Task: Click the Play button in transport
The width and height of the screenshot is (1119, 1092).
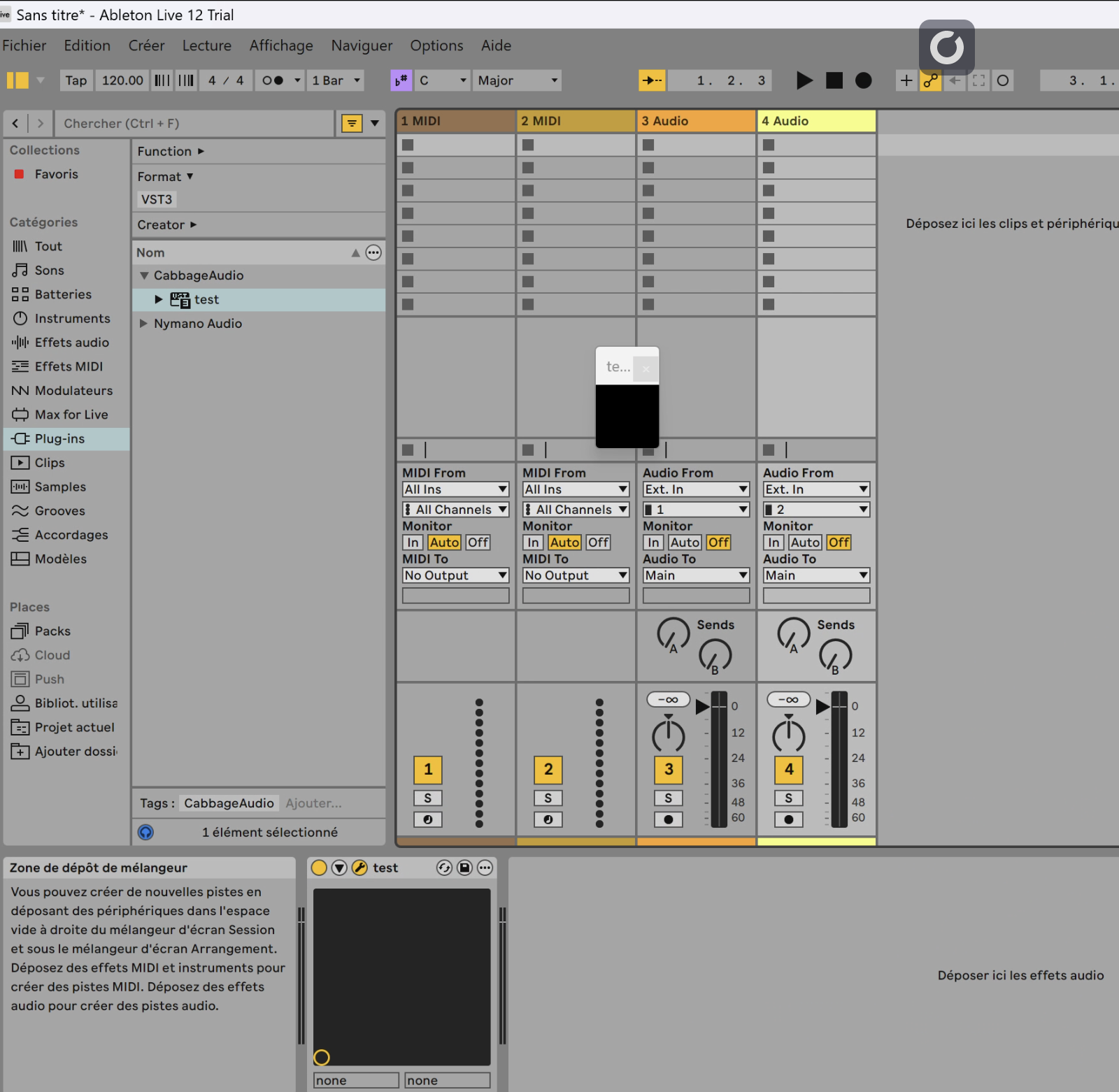Action: pyautogui.click(x=804, y=80)
